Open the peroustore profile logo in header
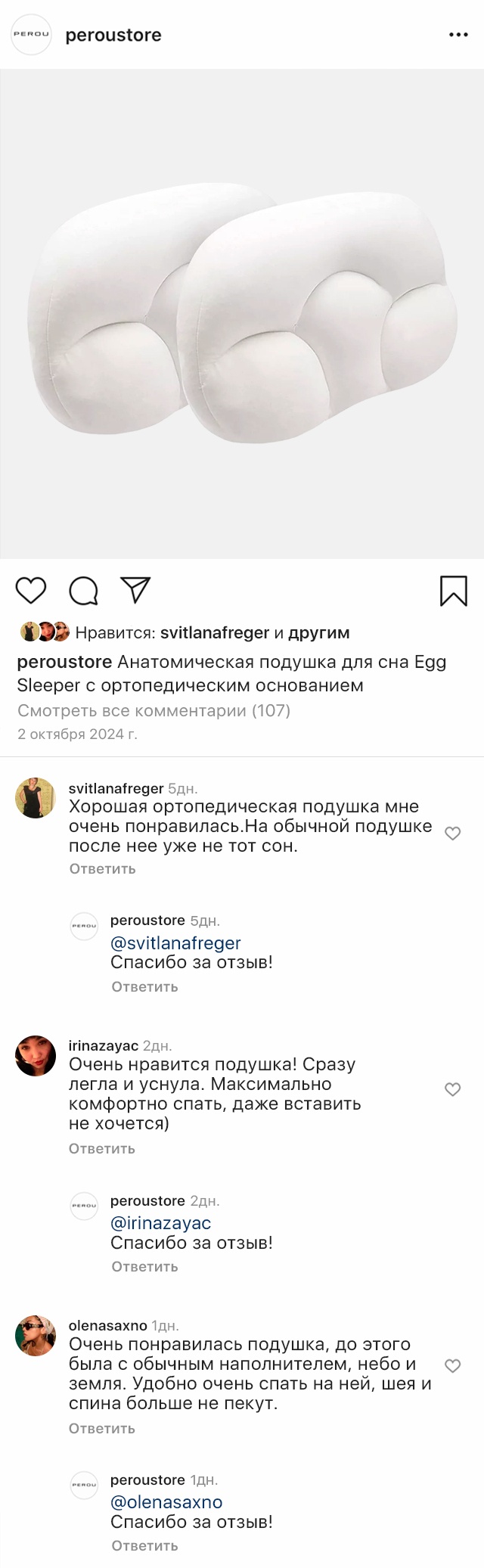 31,35
